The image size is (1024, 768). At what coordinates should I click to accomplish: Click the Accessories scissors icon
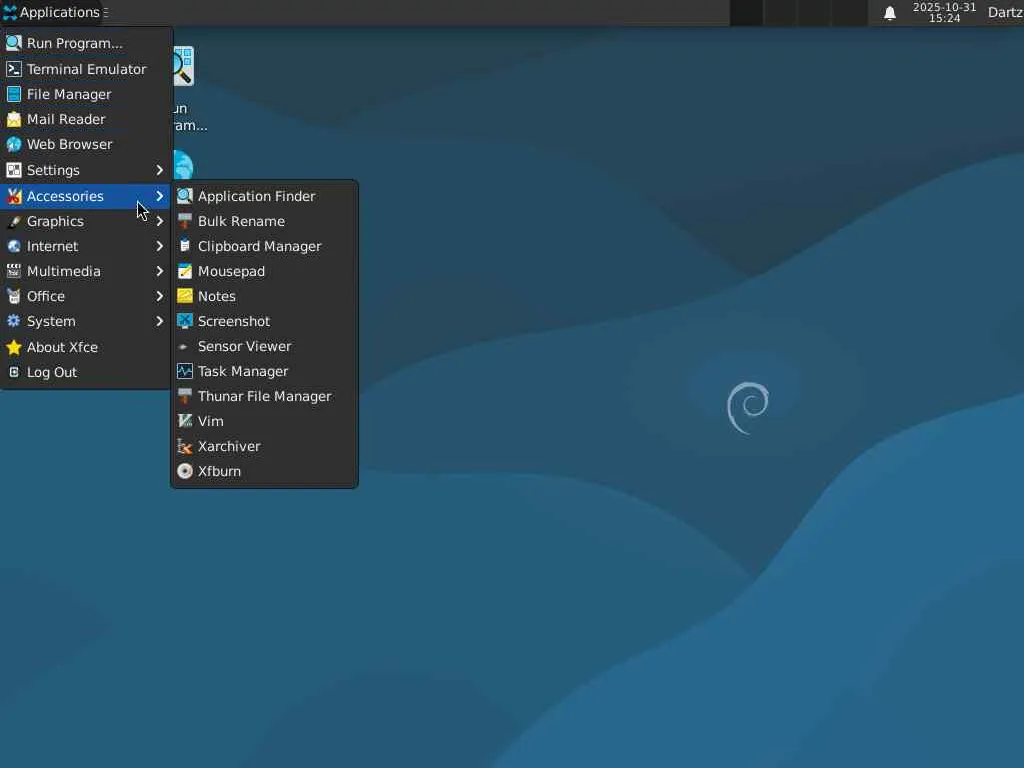coord(14,196)
